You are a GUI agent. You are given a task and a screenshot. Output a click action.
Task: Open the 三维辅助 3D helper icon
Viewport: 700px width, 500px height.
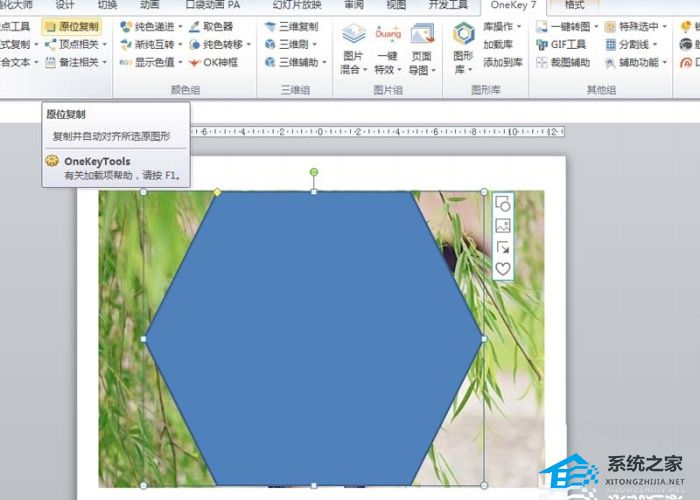[x=270, y=62]
